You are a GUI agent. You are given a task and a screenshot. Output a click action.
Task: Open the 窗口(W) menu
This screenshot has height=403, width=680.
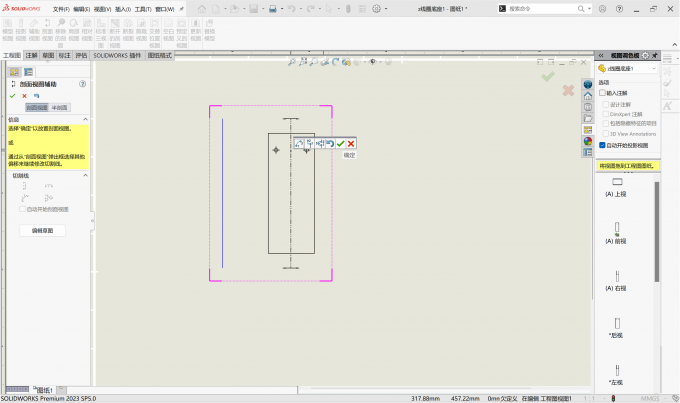point(165,9)
